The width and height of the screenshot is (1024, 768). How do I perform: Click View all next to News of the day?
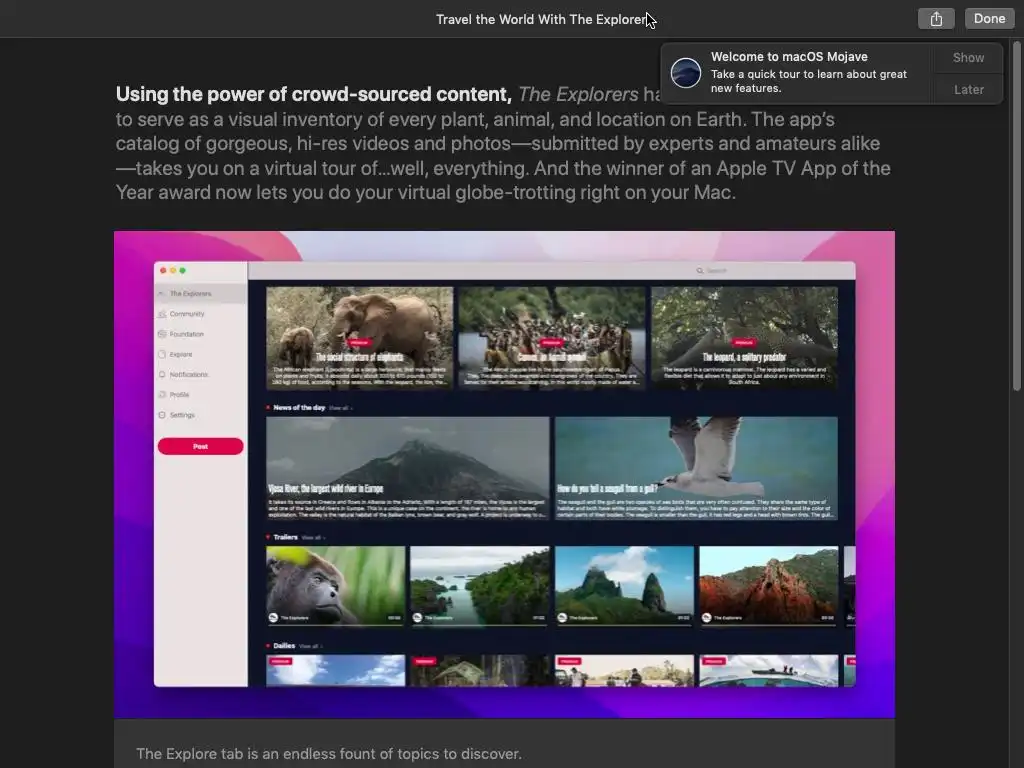tap(340, 408)
